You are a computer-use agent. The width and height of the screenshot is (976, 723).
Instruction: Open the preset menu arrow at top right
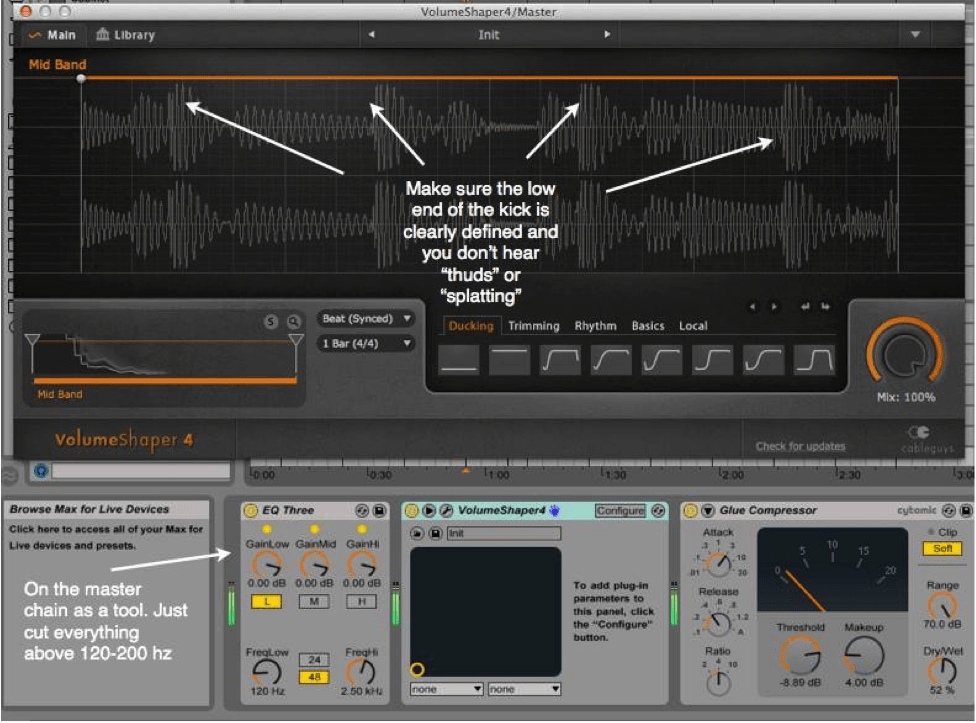pos(915,35)
